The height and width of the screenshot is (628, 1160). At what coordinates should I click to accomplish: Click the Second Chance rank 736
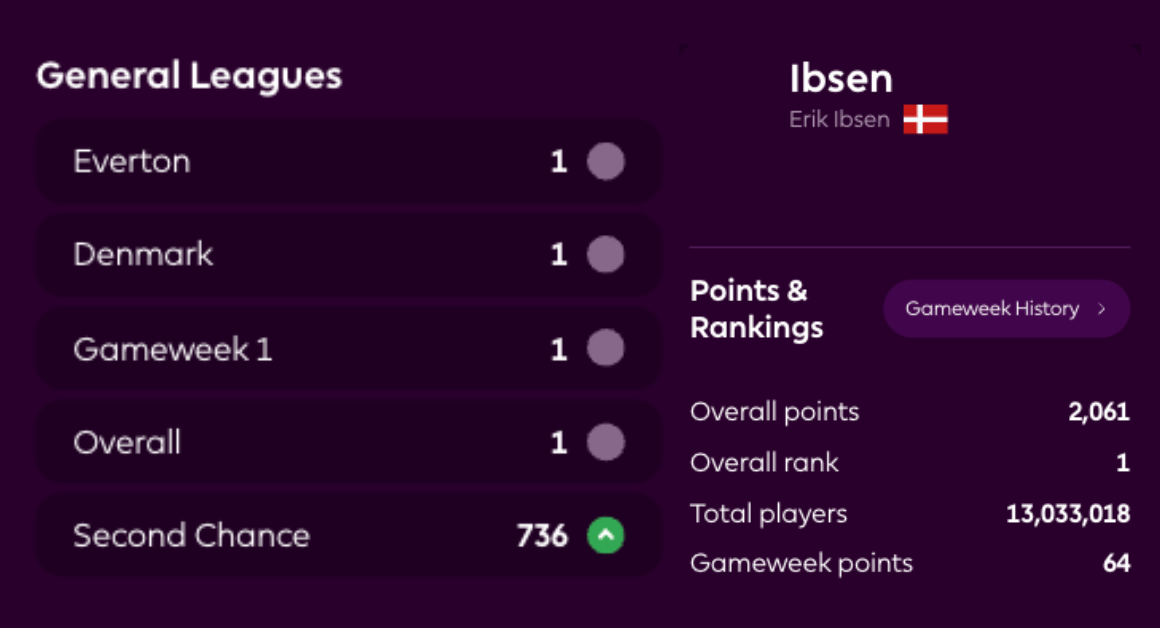point(542,536)
